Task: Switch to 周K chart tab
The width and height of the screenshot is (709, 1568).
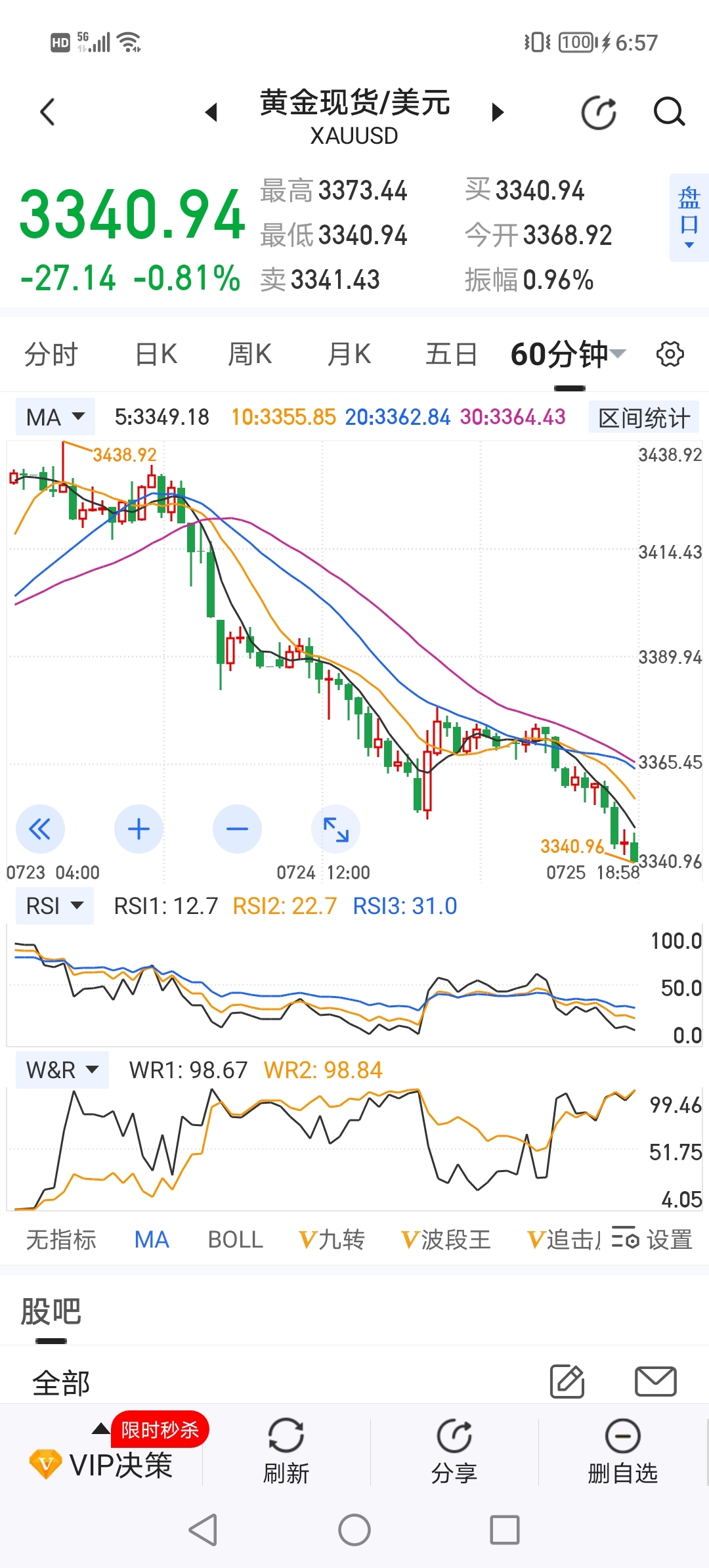Action: pyautogui.click(x=249, y=355)
